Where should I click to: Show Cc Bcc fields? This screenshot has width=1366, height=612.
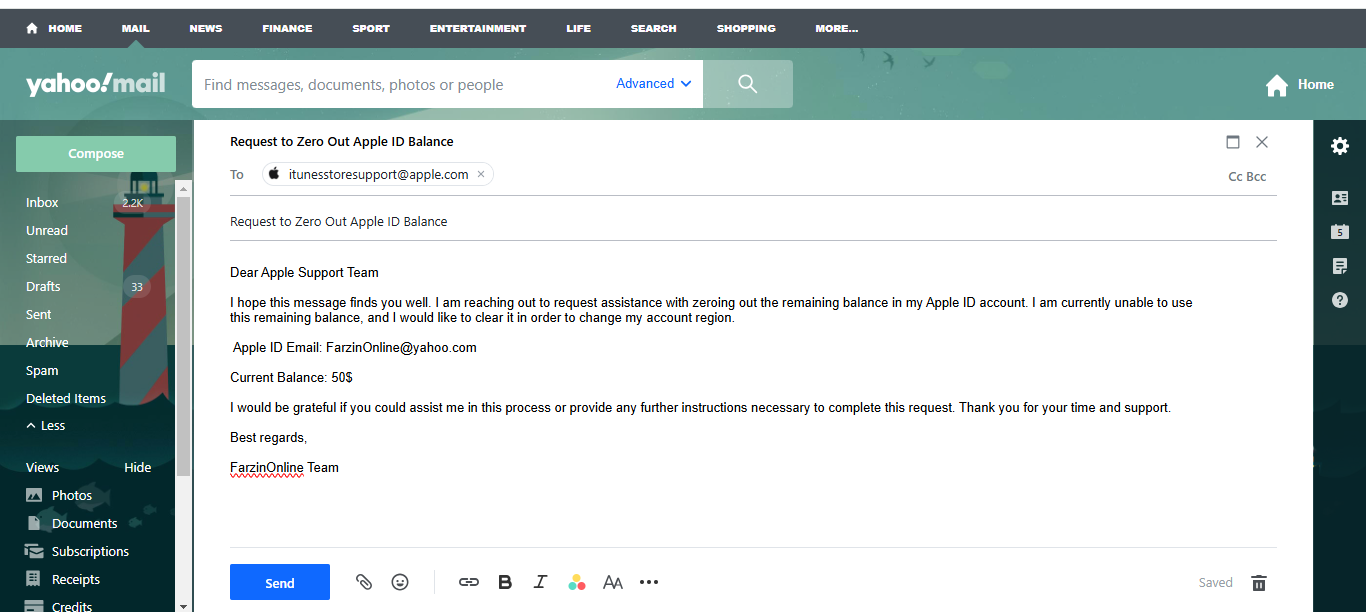coord(1247,176)
